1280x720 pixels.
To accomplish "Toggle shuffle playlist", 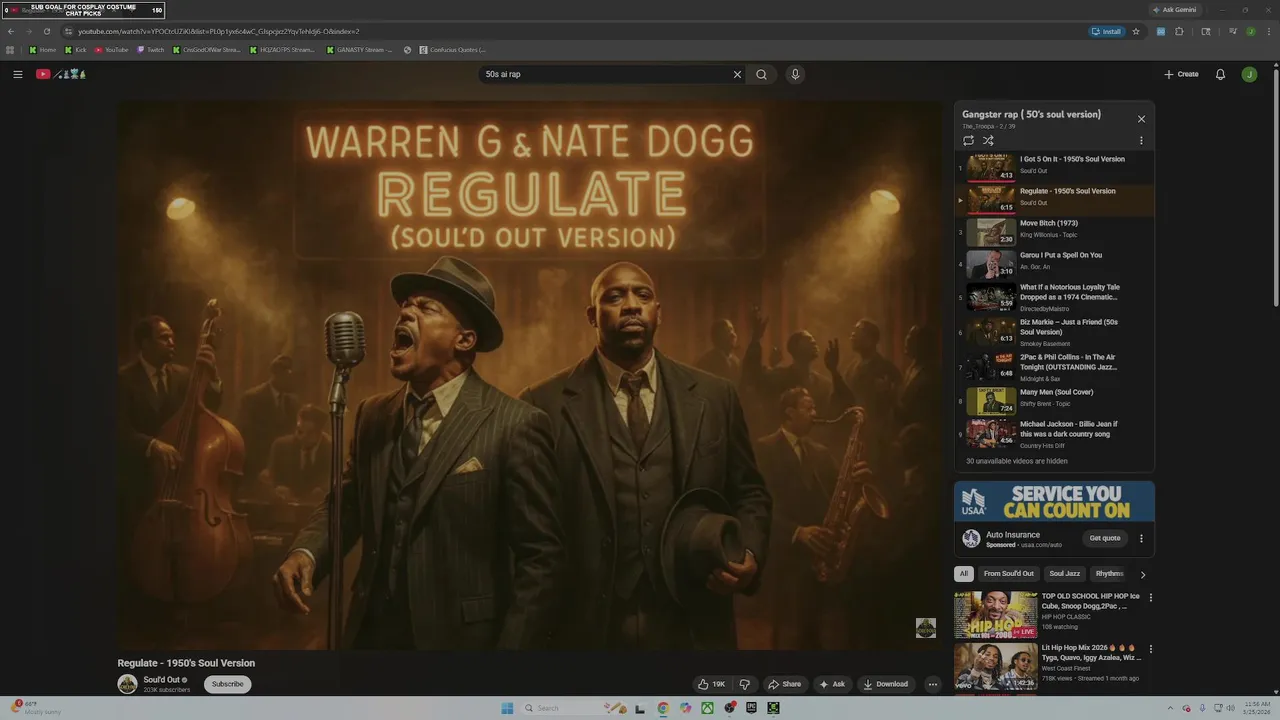I will 988,141.
